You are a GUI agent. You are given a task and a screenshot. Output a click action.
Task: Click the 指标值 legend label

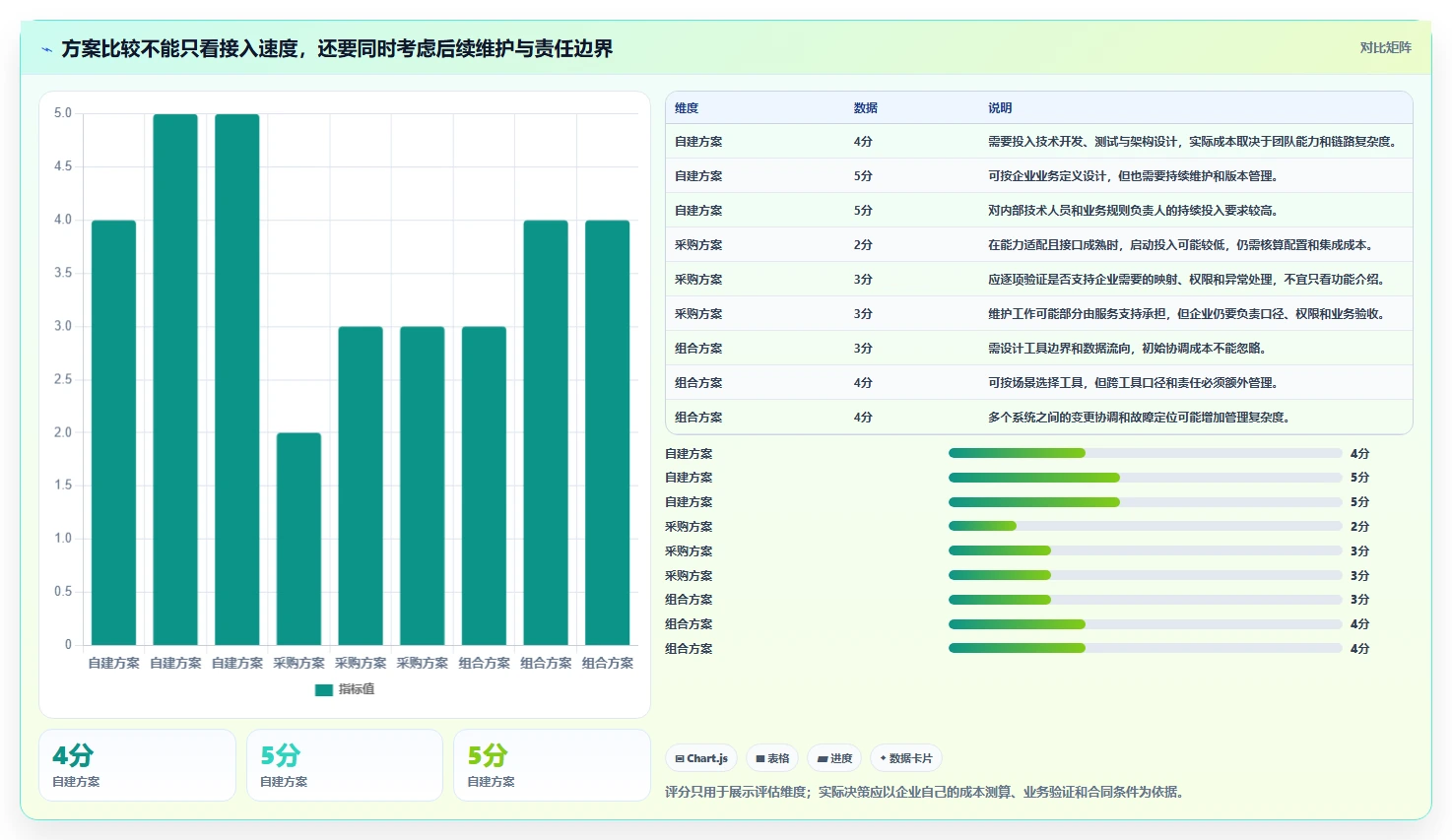tap(357, 689)
